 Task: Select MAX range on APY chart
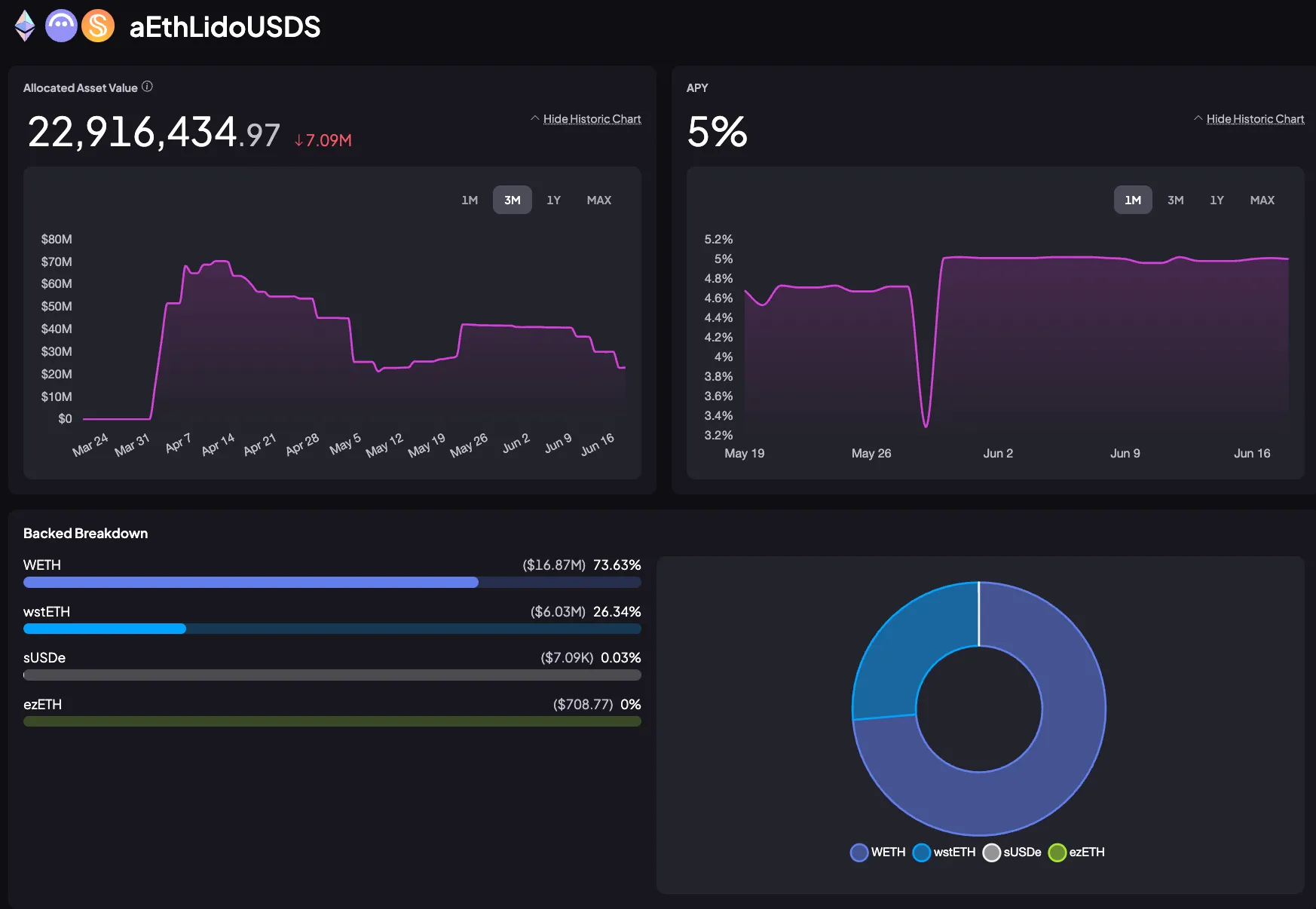(1262, 200)
